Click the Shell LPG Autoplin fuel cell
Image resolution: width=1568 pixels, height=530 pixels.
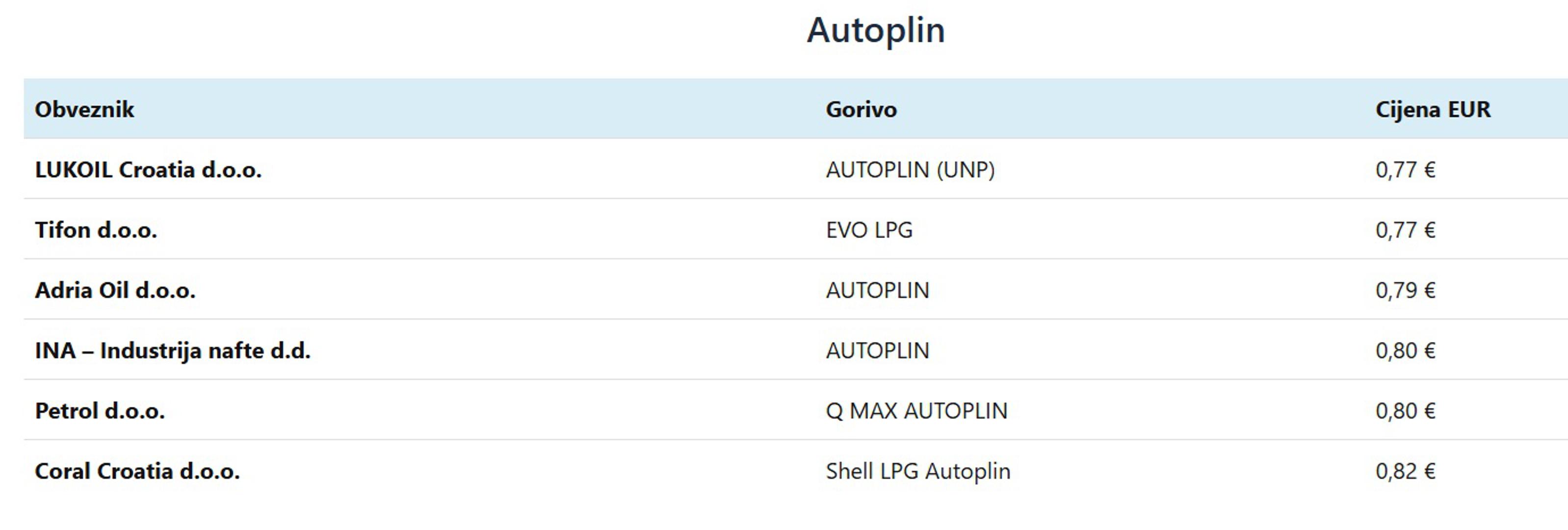(917, 472)
